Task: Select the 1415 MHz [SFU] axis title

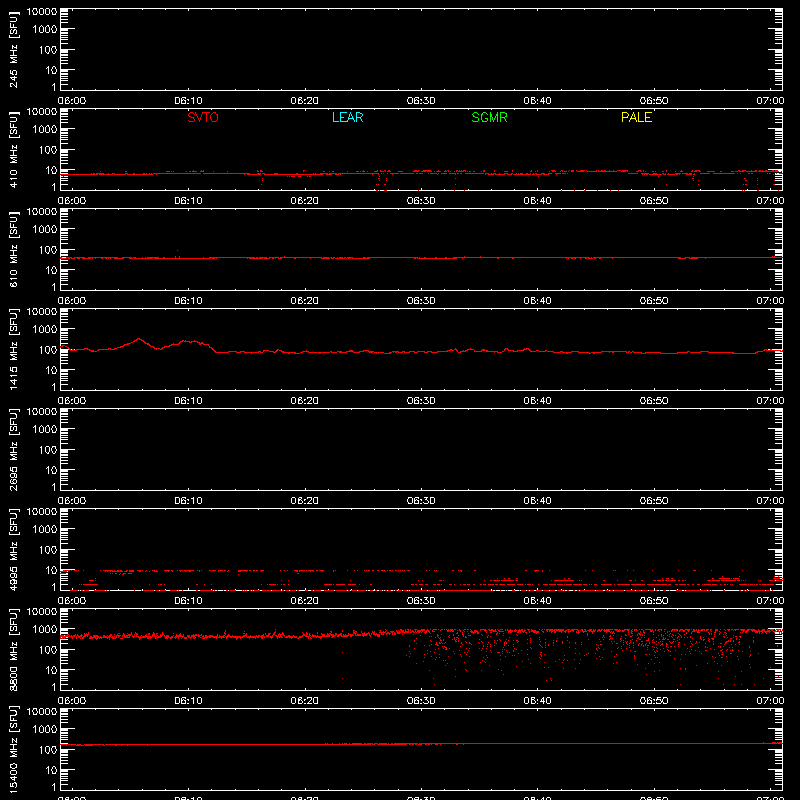Action: [x=13, y=349]
